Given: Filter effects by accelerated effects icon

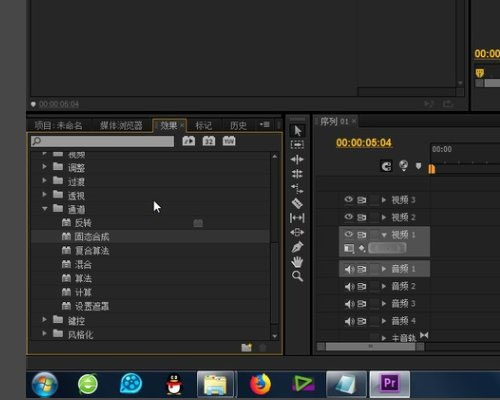Looking at the screenshot, I should [x=189, y=141].
